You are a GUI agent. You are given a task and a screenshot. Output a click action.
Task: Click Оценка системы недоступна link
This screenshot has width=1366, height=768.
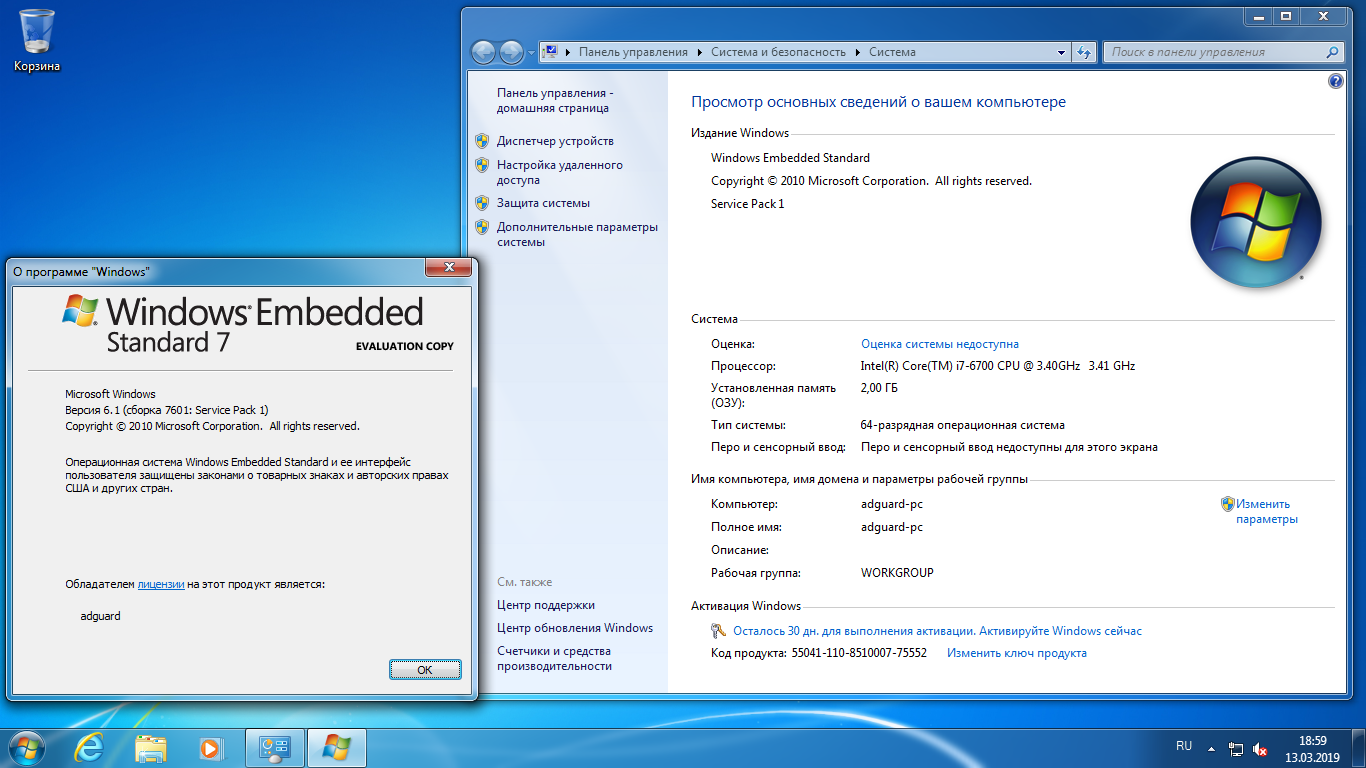pyautogui.click(x=940, y=344)
